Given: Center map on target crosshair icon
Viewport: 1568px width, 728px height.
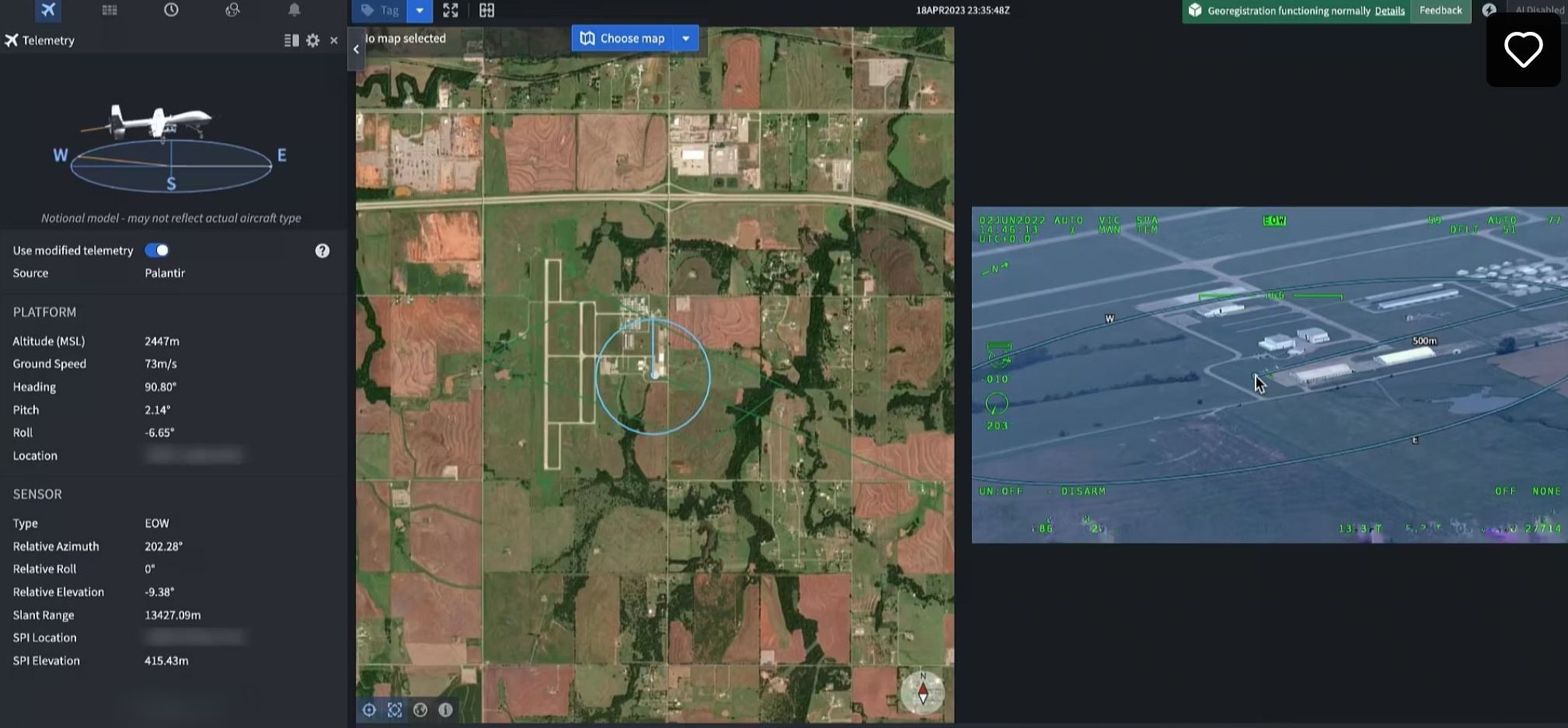Looking at the screenshot, I should pyautogui.click(x=369, y=709).
